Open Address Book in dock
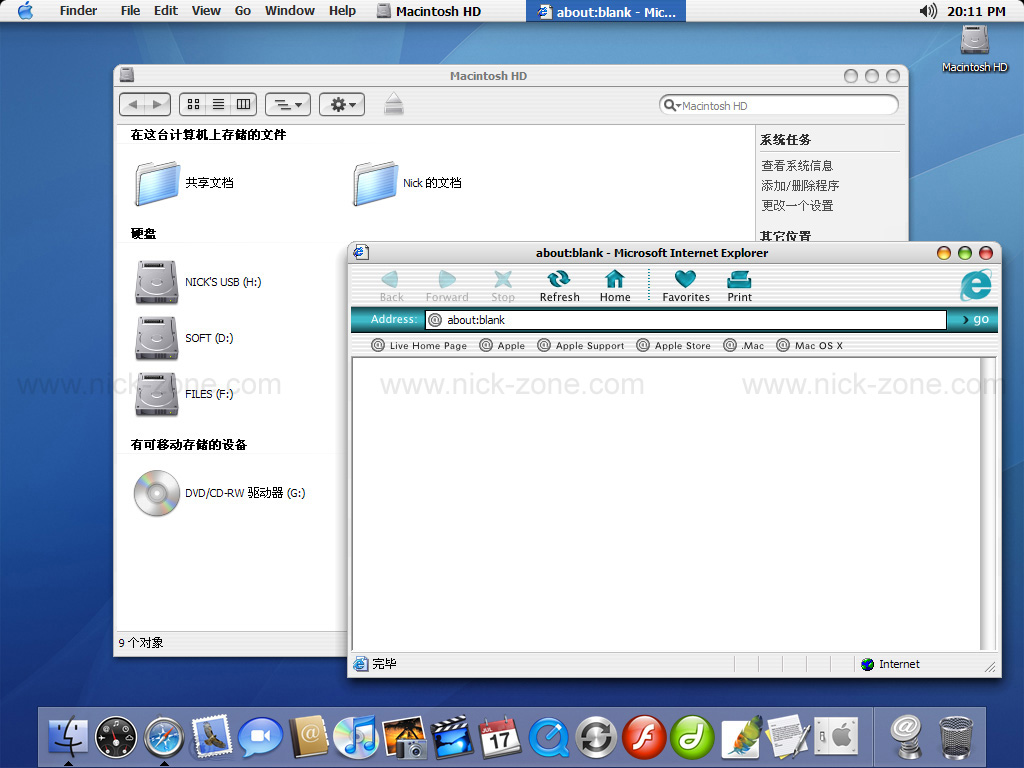Viewport: 1024px width, 768px height. click(308, 737)
